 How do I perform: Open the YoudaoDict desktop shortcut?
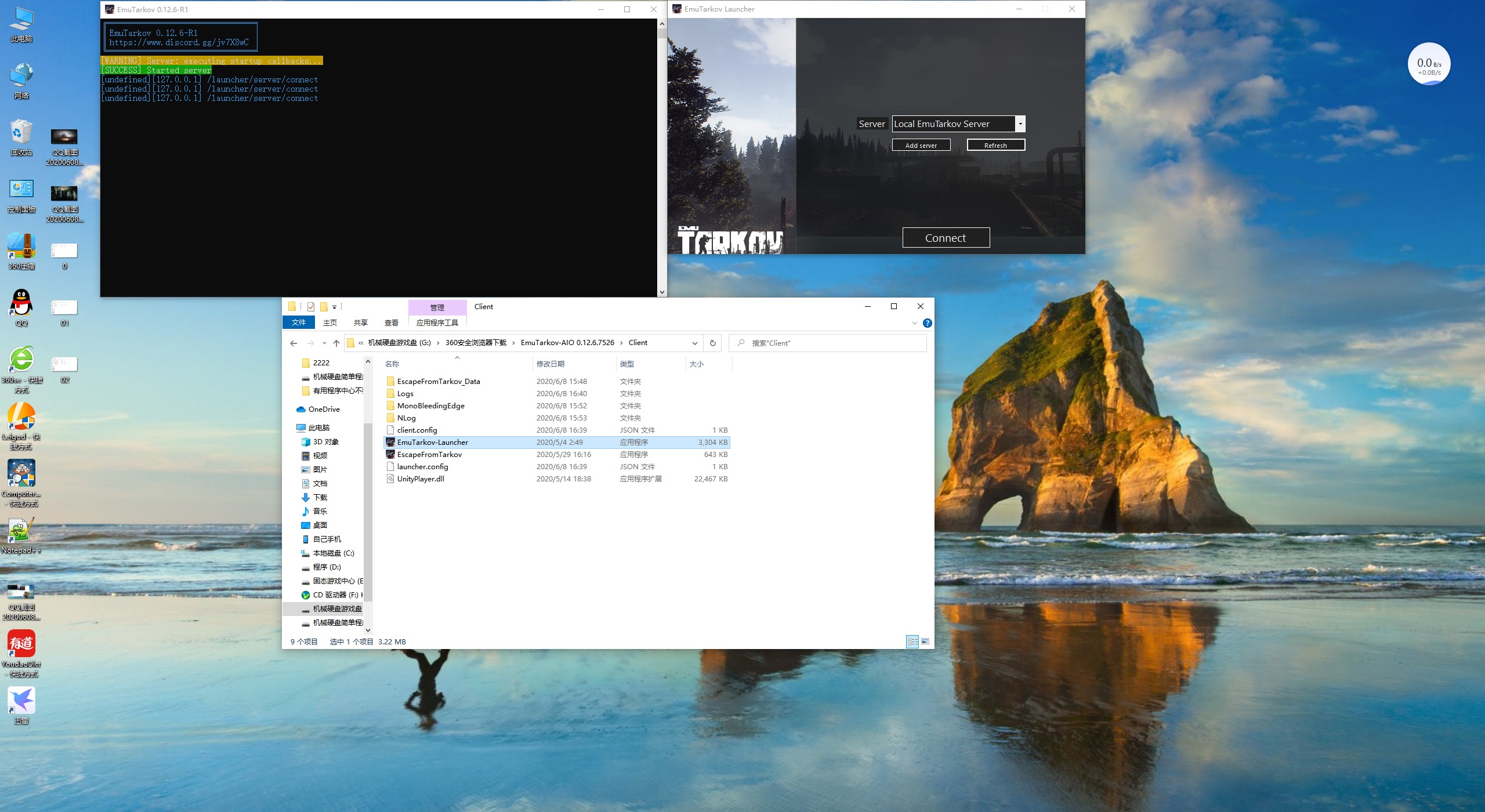click(21, 654)
